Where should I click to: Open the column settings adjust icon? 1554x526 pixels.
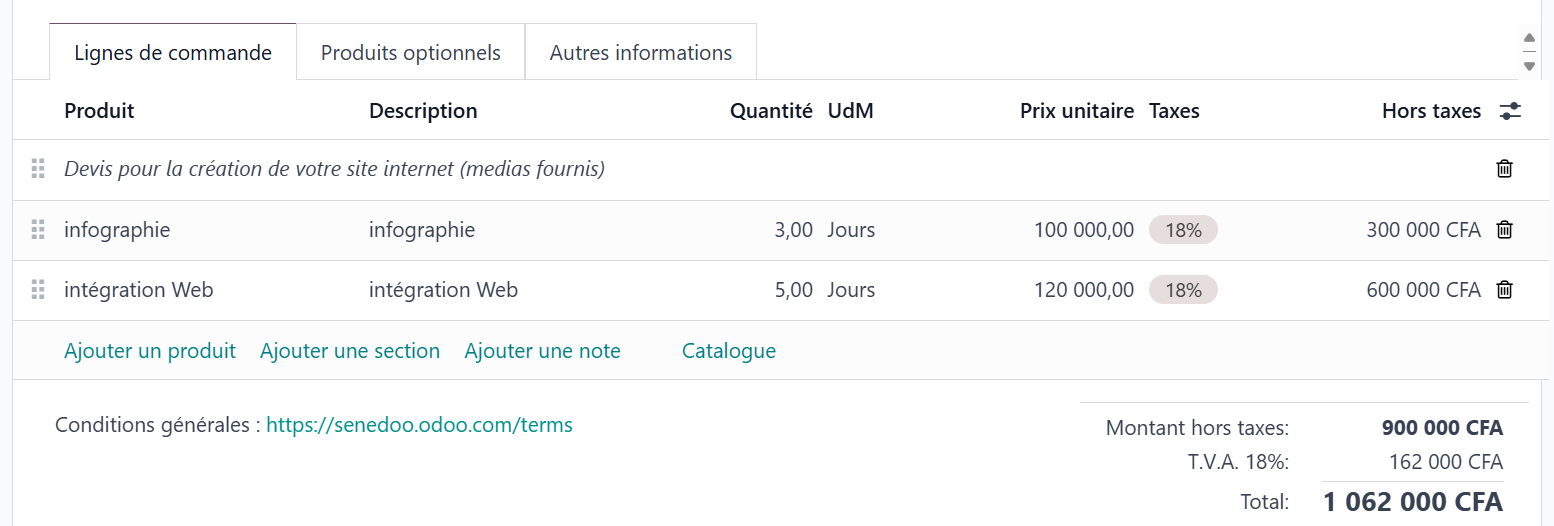1510,111
